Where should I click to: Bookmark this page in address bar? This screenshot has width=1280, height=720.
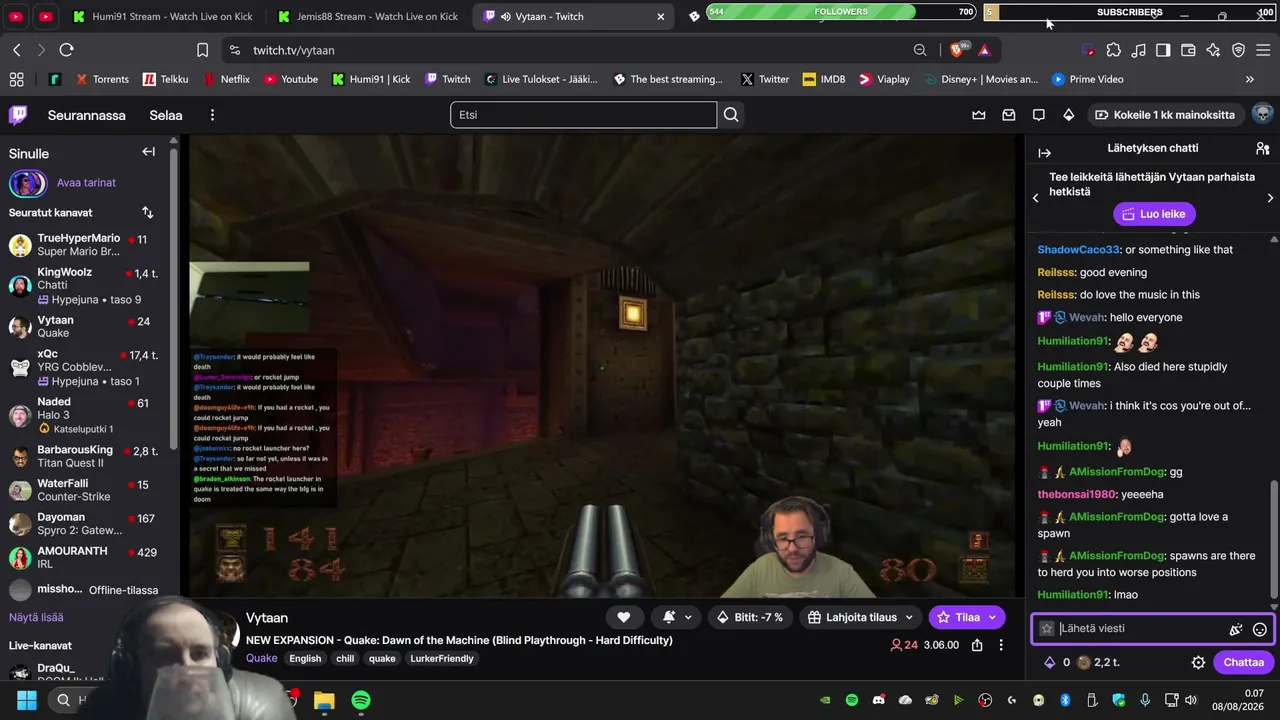202,50
